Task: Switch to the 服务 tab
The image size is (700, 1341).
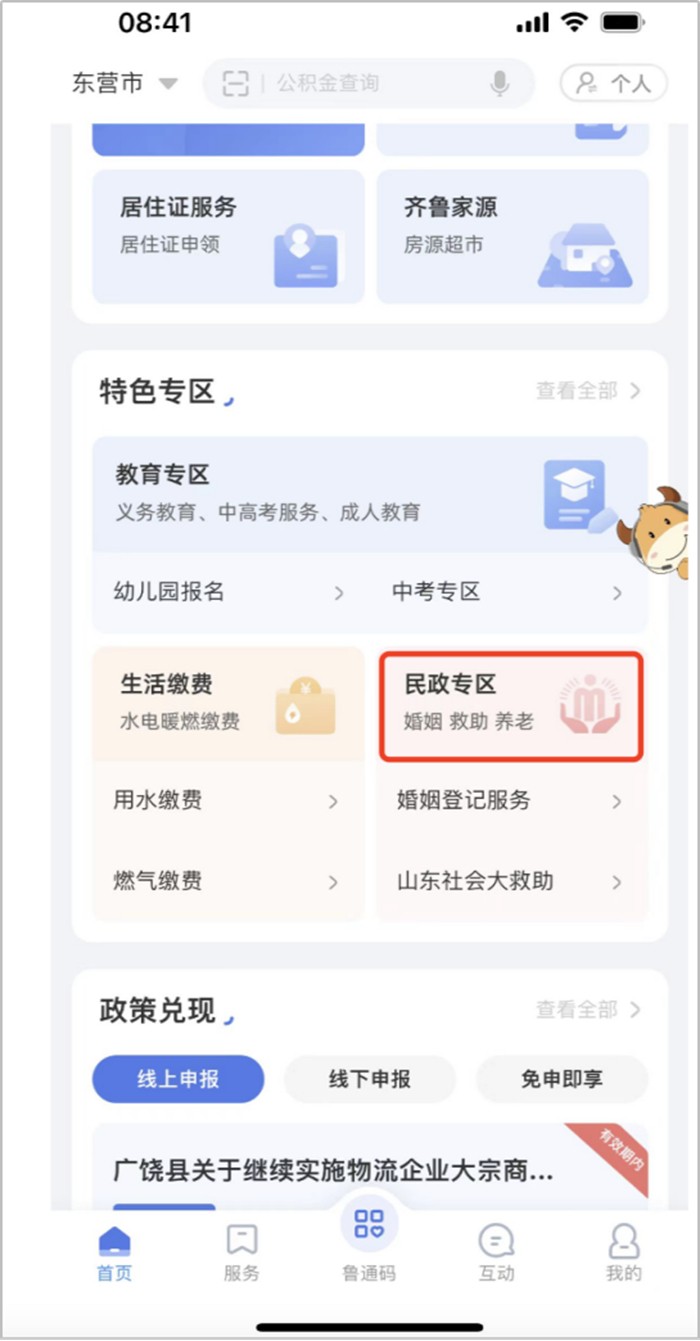Action: (241, 1253)
